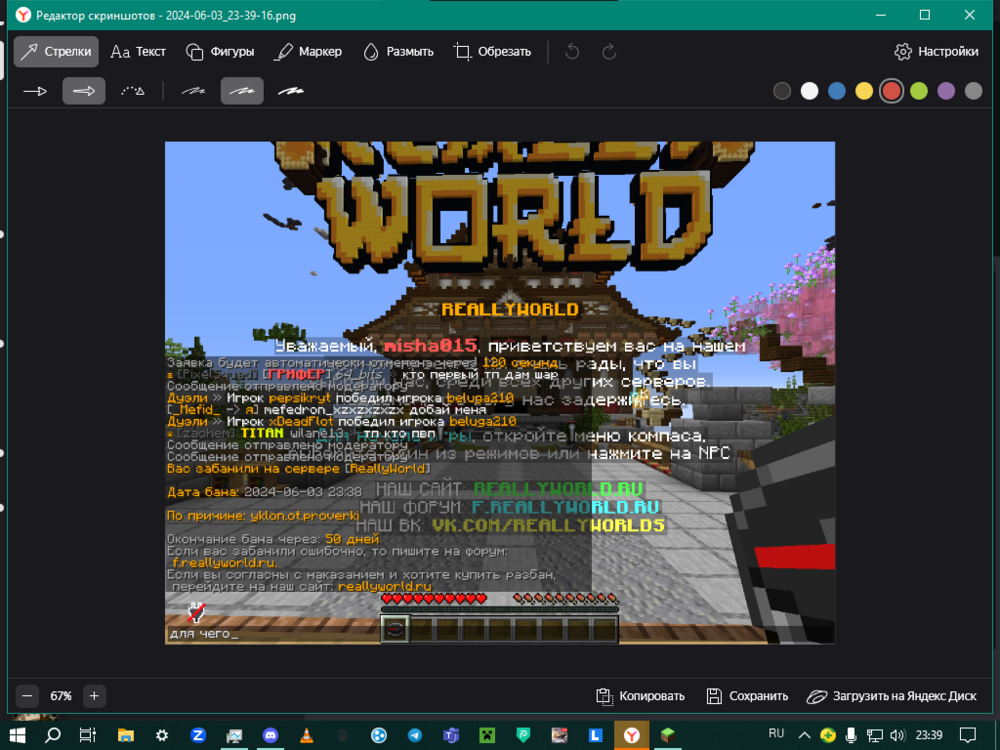Open the microphone tray icon

point(851,735)
